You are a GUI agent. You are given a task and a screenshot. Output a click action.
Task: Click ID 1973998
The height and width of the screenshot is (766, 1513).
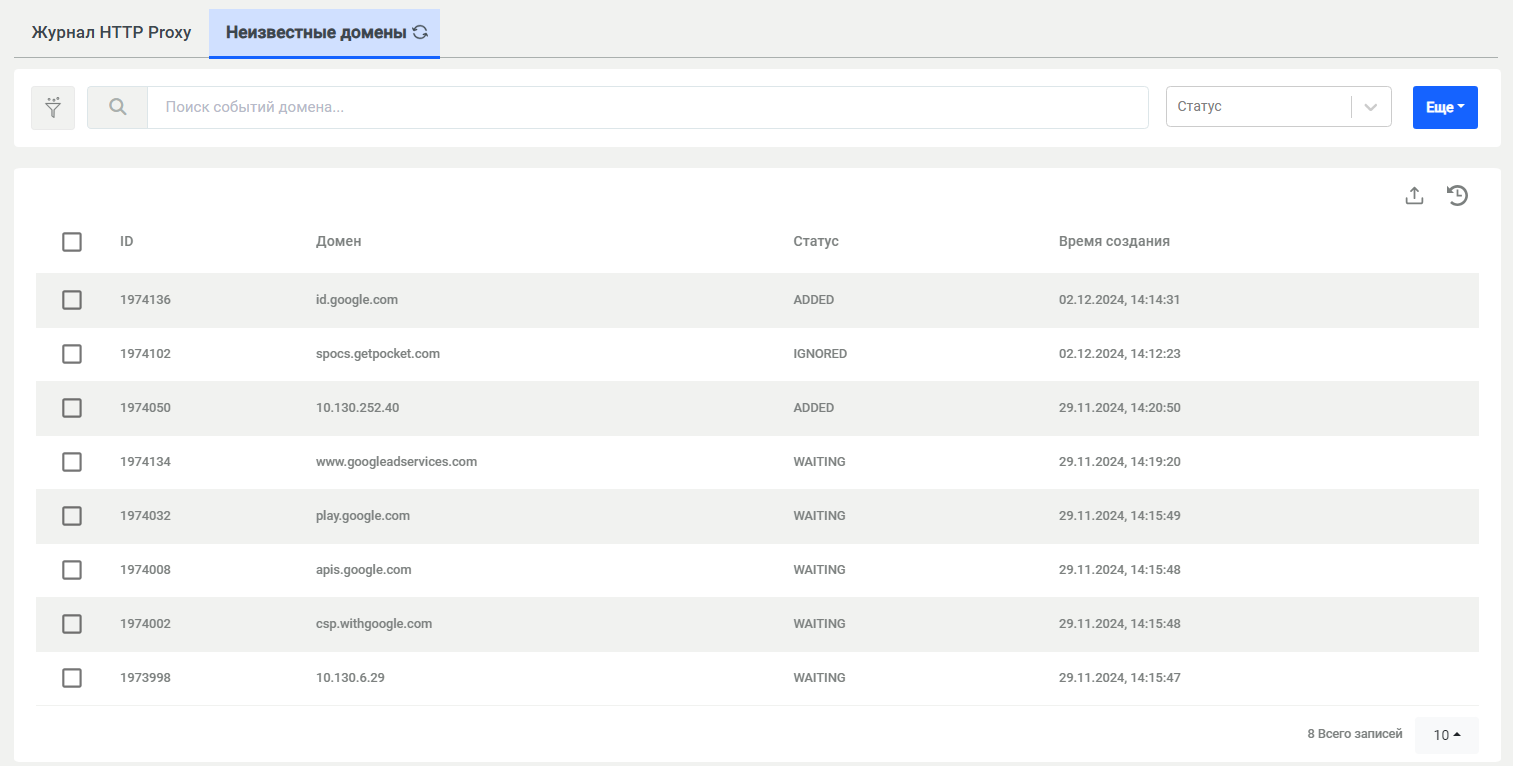coord(145,678)
